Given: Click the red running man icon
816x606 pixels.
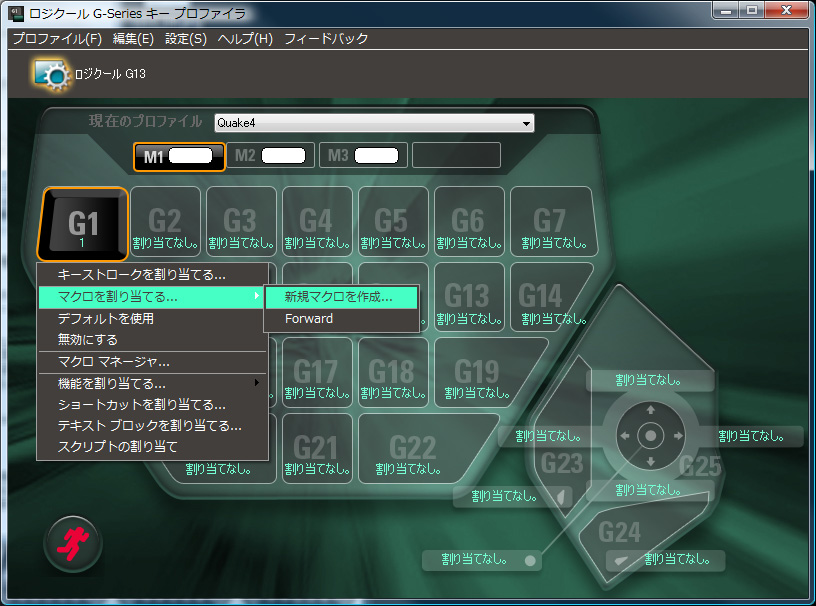Looking at the screenshot, I should (74, 543).
